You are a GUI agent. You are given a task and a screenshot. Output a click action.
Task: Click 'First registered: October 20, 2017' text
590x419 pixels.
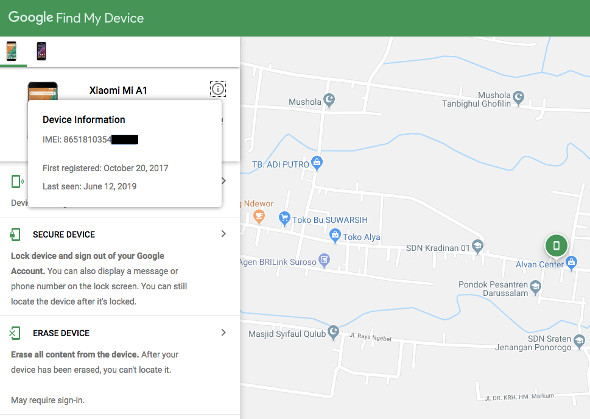105,168
